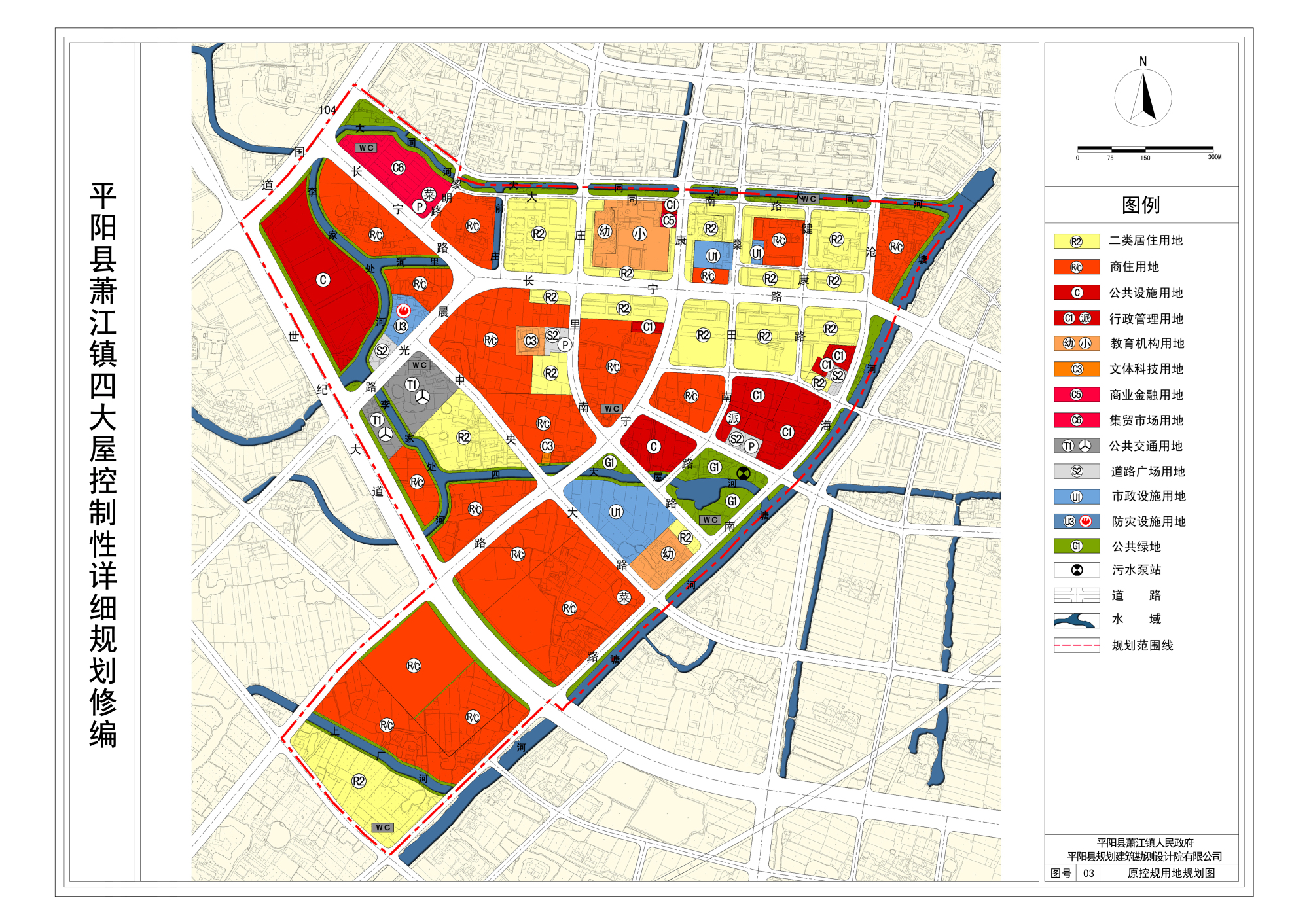Click the 水域 legend sample
The width and height of the screenshot is (1309, 924).
[x=1077, y=620]
